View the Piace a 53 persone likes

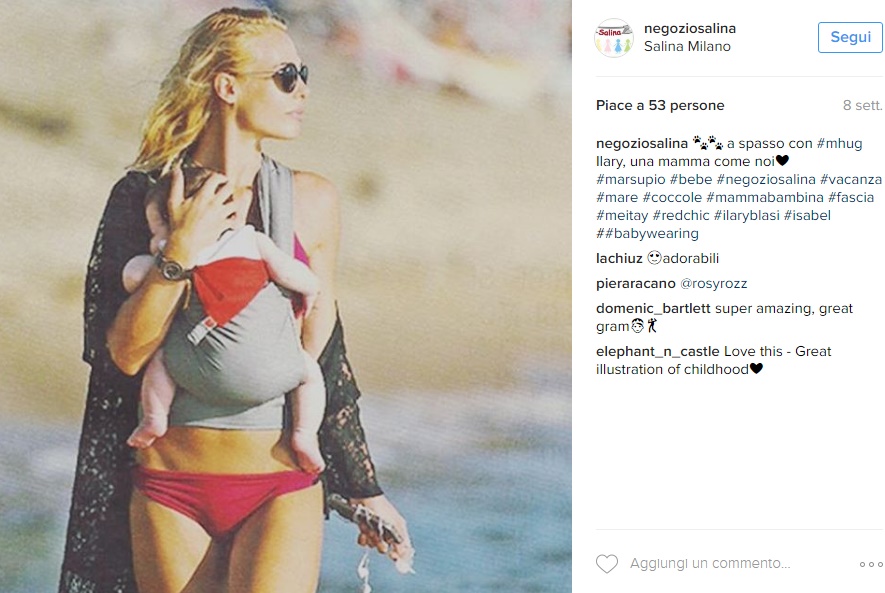(x=660, y=106)
